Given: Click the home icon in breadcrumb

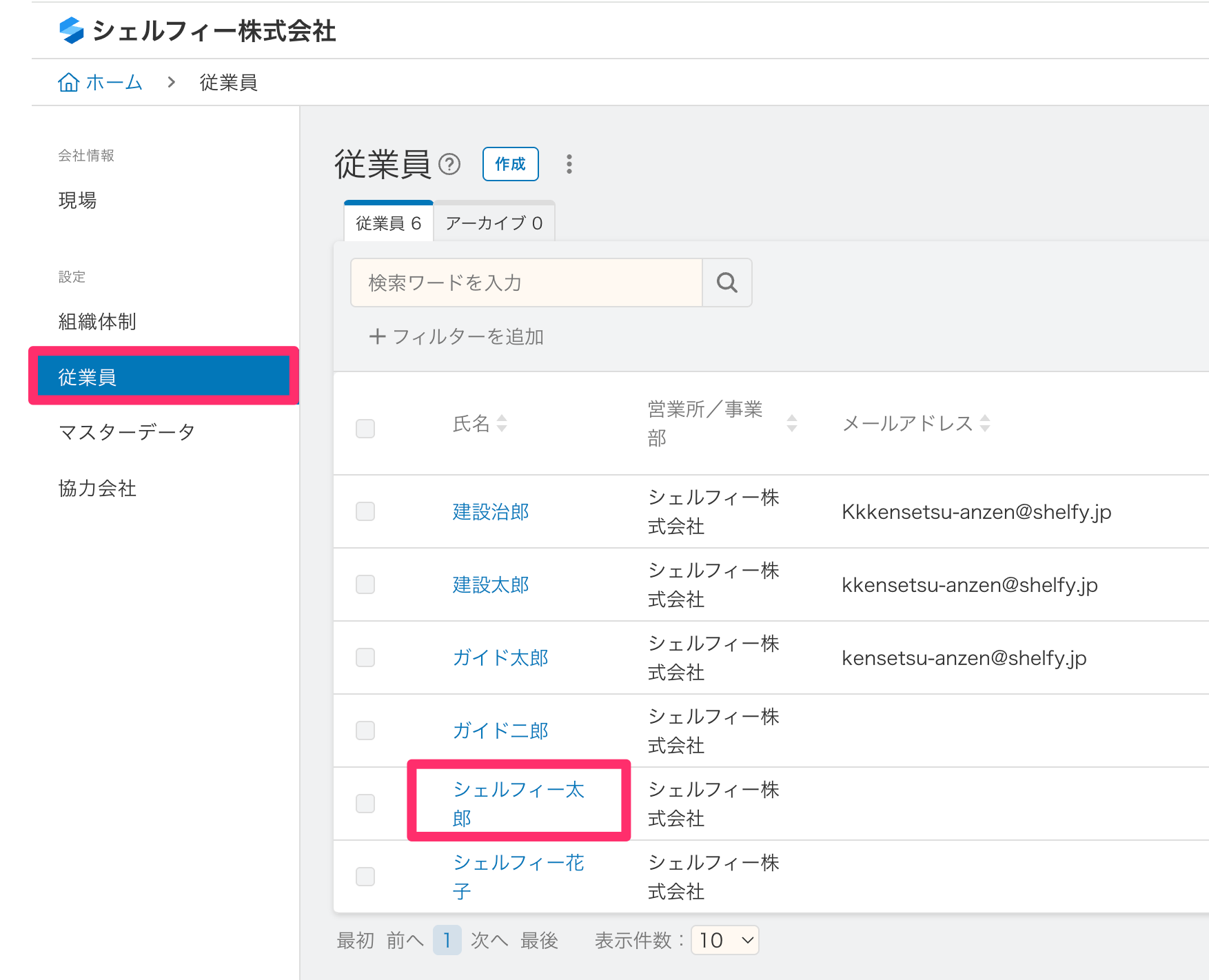Looking at the screenshot, I should (68, 83).
